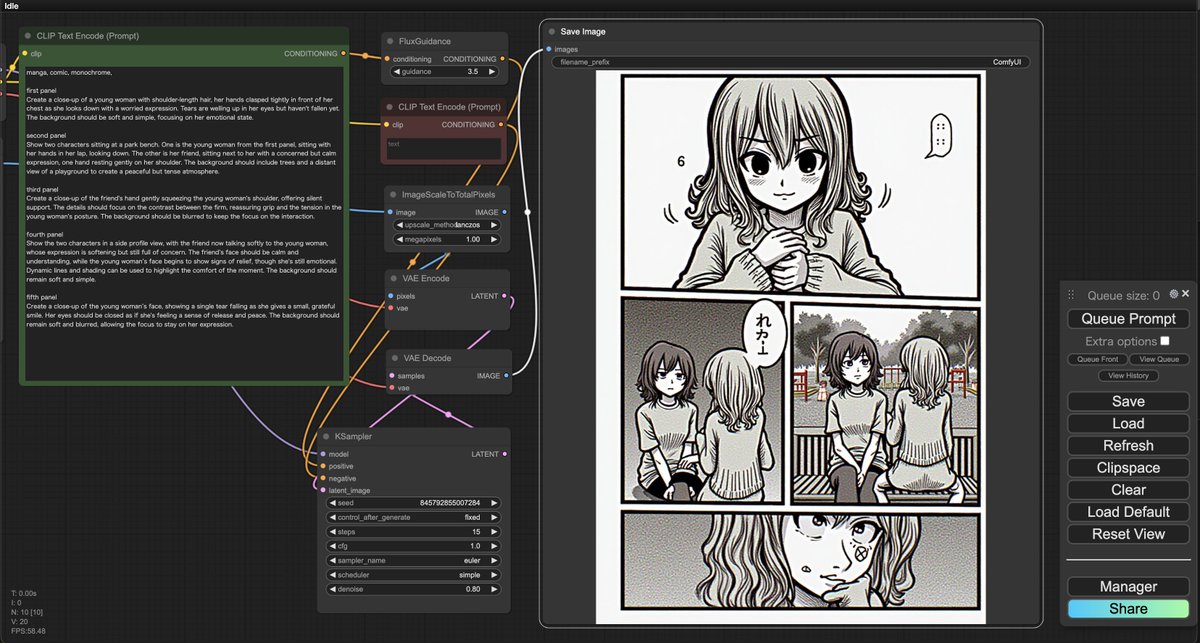
Task: Open View History list
Action: (1128, 376)
